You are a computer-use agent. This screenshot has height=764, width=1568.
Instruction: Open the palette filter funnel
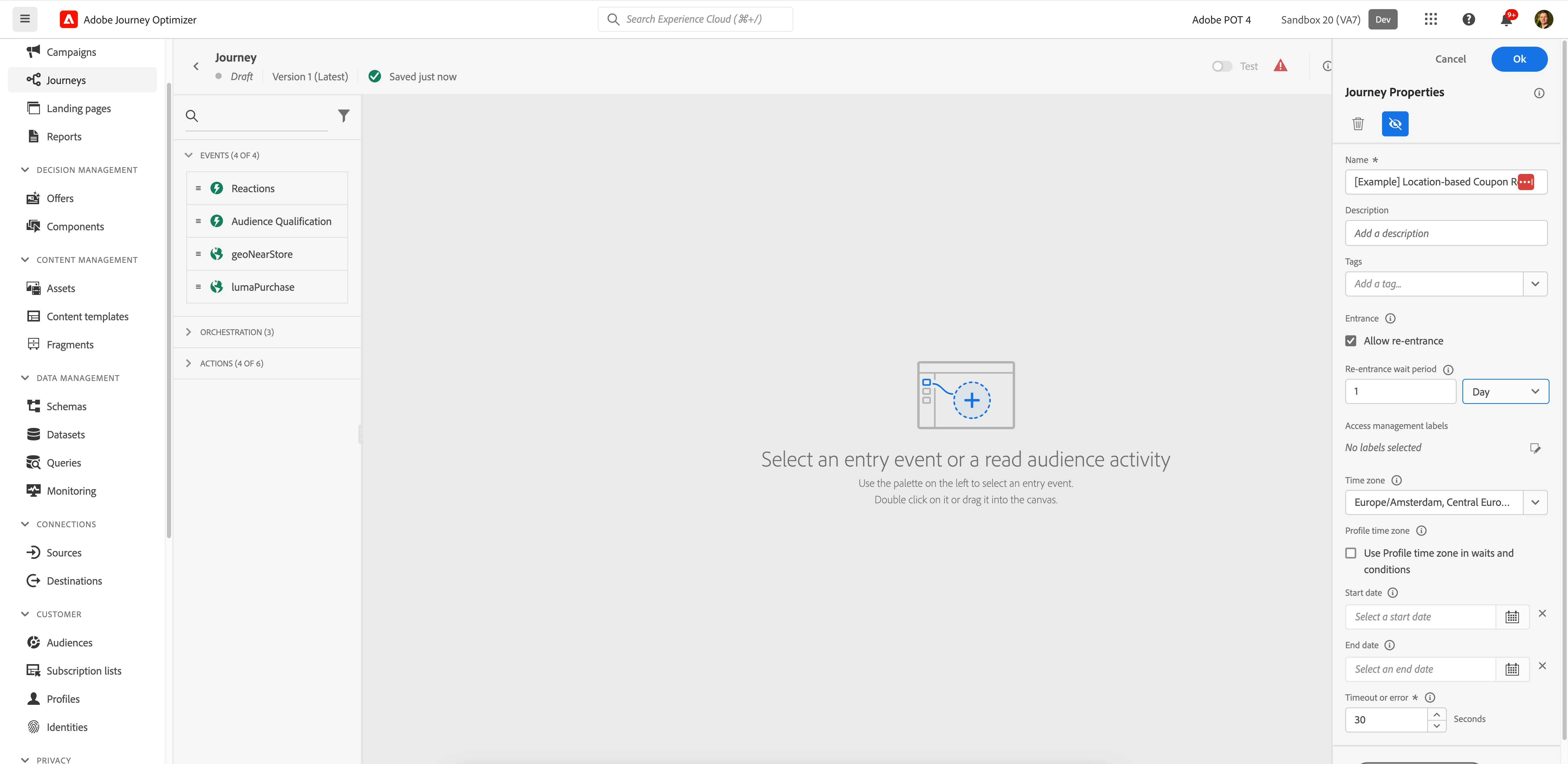pyautogui.click(x=344, y=116)
